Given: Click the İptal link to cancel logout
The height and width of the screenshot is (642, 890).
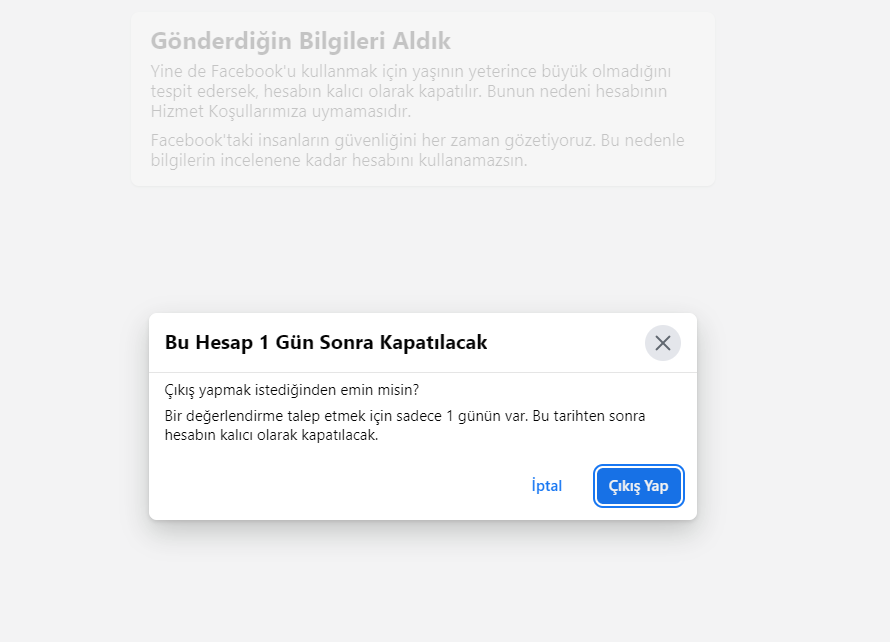Looking at the screenshot, I should point(547,486).
